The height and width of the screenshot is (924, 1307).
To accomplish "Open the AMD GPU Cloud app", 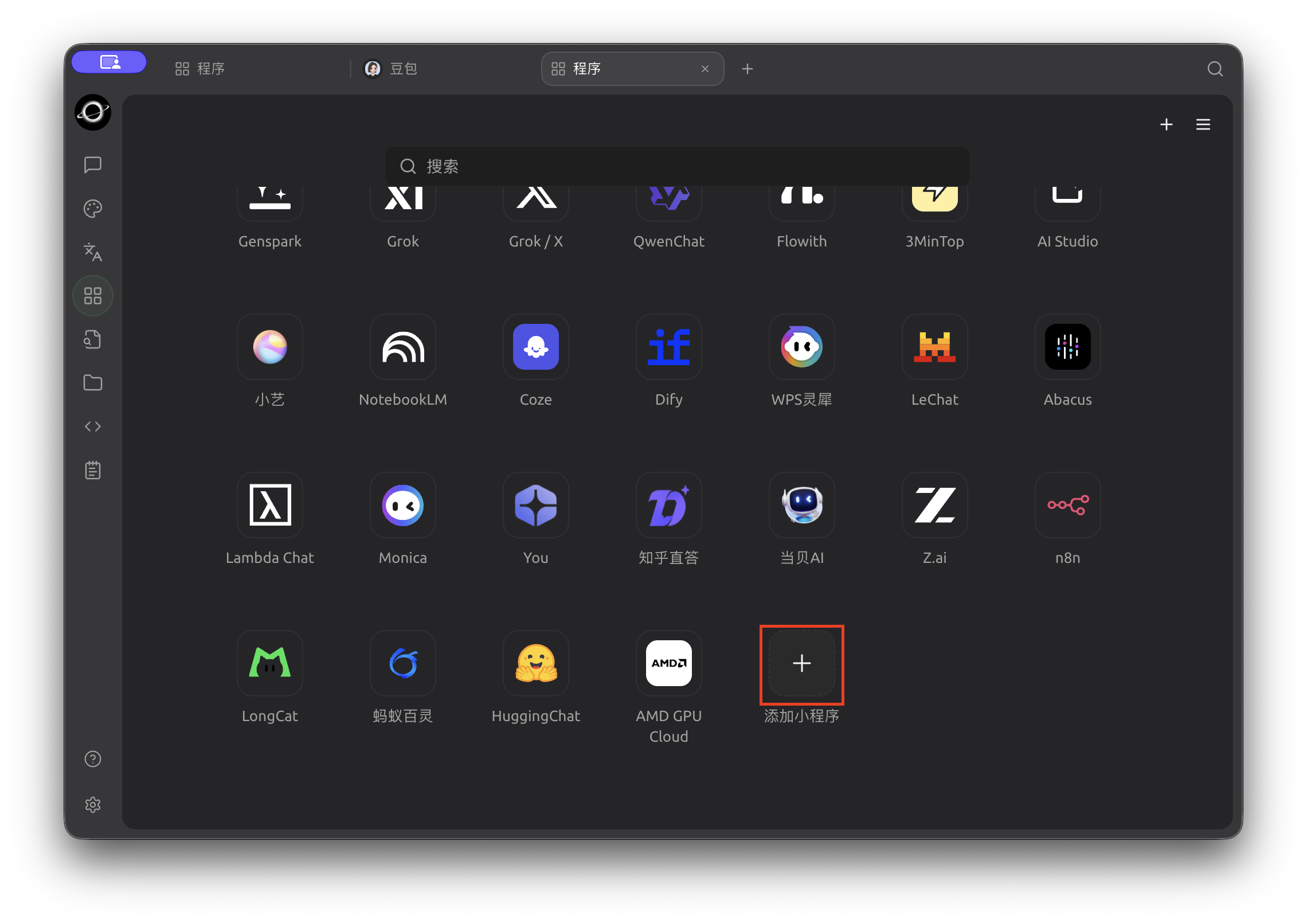I will coord(668,663).
